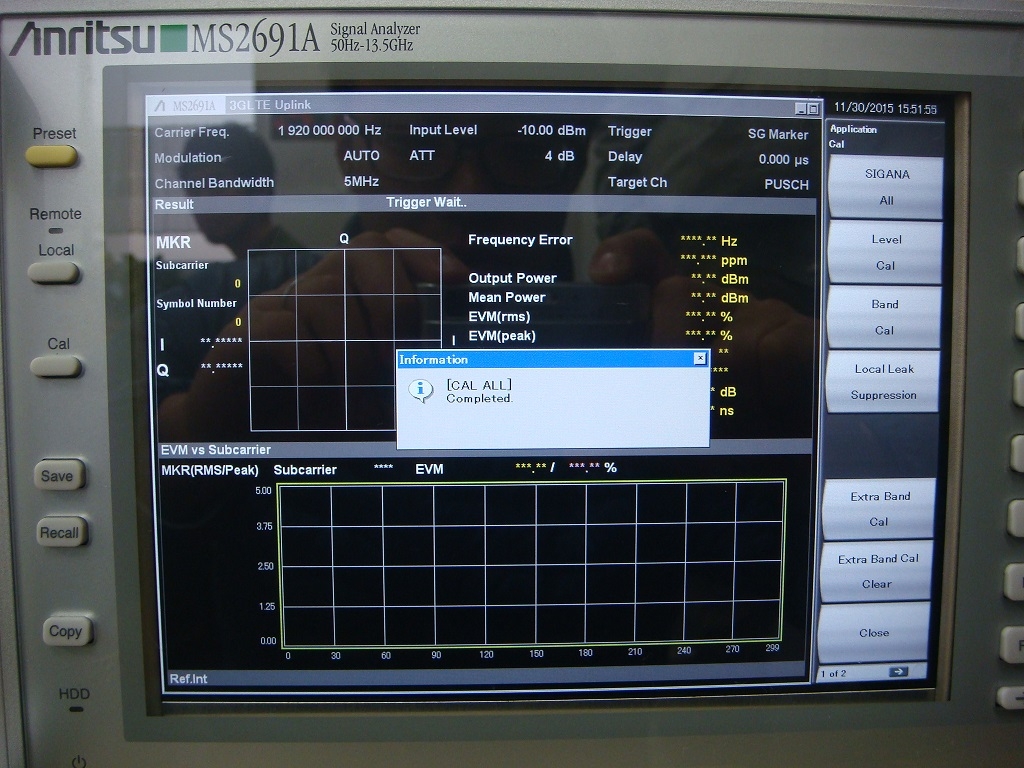Image resolution: width=1024 pixels, height=768 pixels.
Task: Select the MKR Symbol Number value 0
Action: [x=238, y=322]
